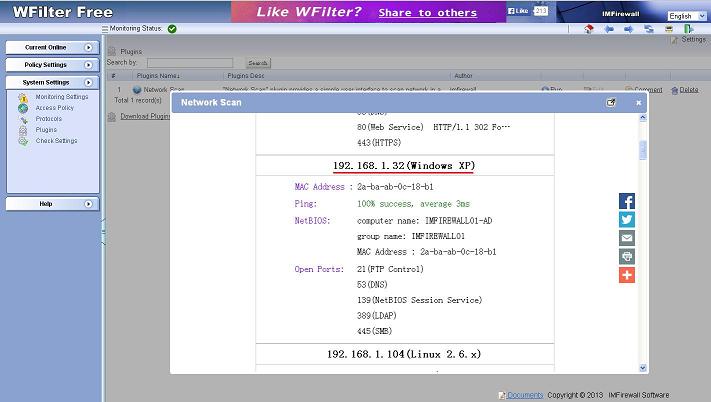Click the green logout door icon
Image resolution: width=711 pixels, height=402 pixels.
point(688,29)
